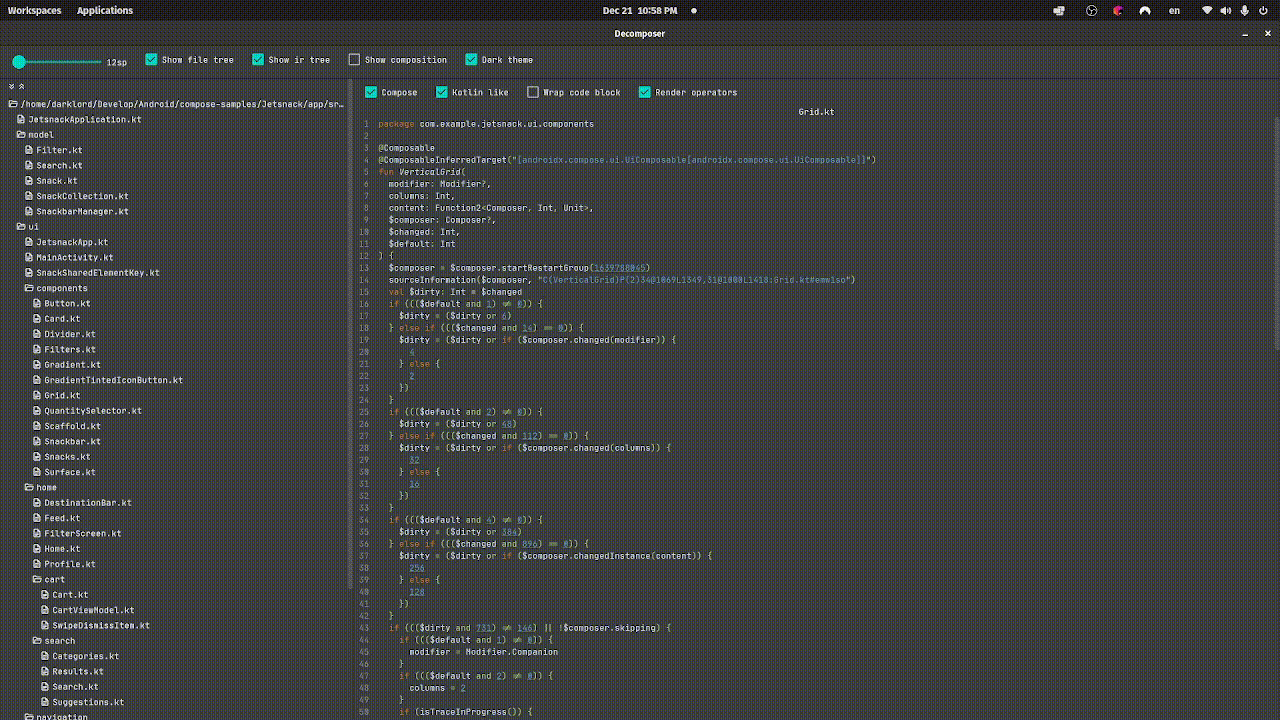The height and width of the screenshot is (720, 1280).
Task: Click the file icon beside Grid.kt
Action: [37, 396]
